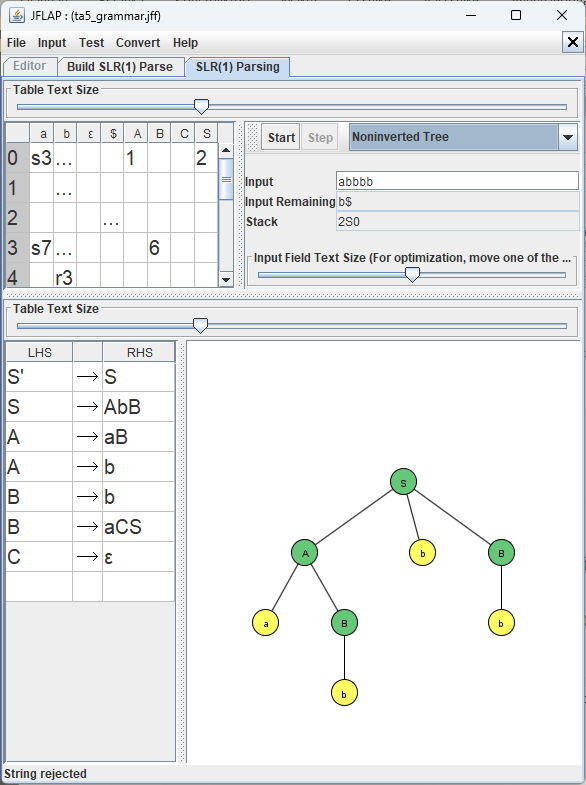Click the root S node in parse tree
The width and height of the screenshot is (586, 785).
tap(403, 482)
